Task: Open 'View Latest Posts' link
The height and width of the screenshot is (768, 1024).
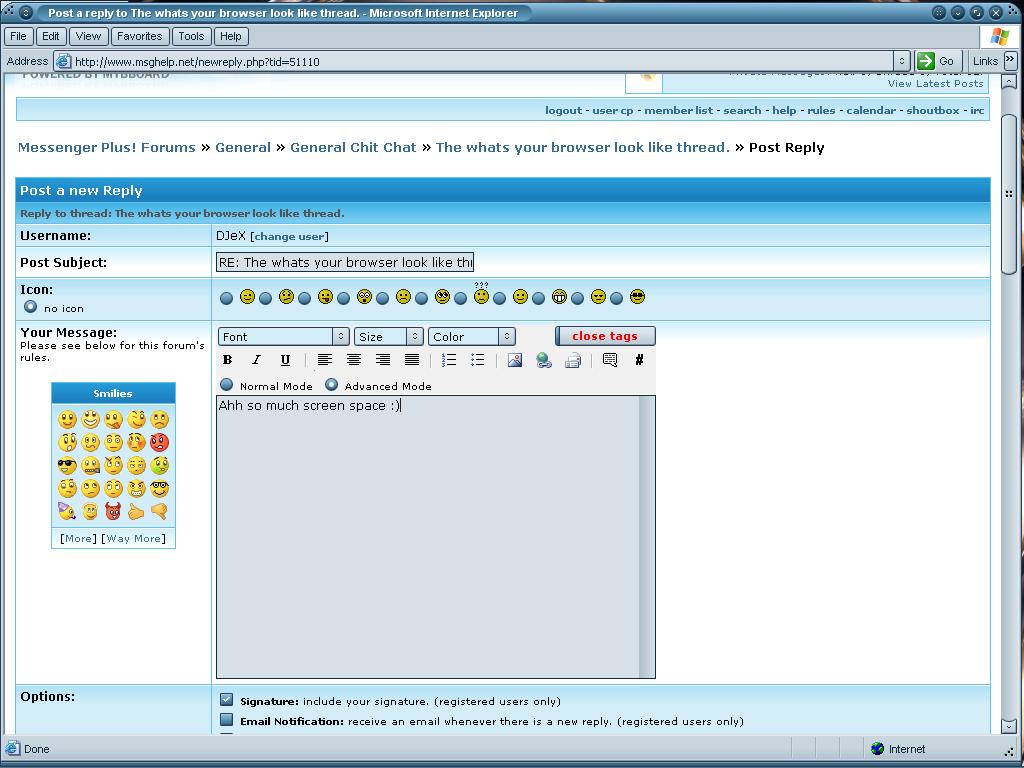Action: coord(935,84)
